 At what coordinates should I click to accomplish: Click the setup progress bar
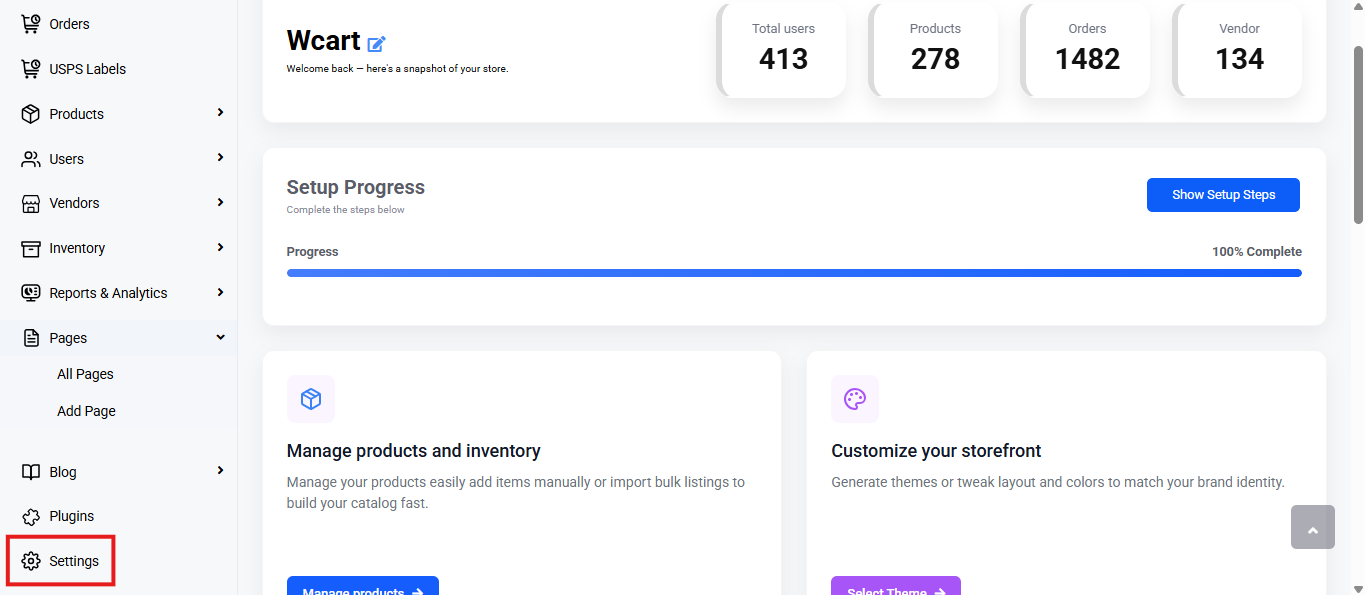pyautogui.click(x=794, y=273)
